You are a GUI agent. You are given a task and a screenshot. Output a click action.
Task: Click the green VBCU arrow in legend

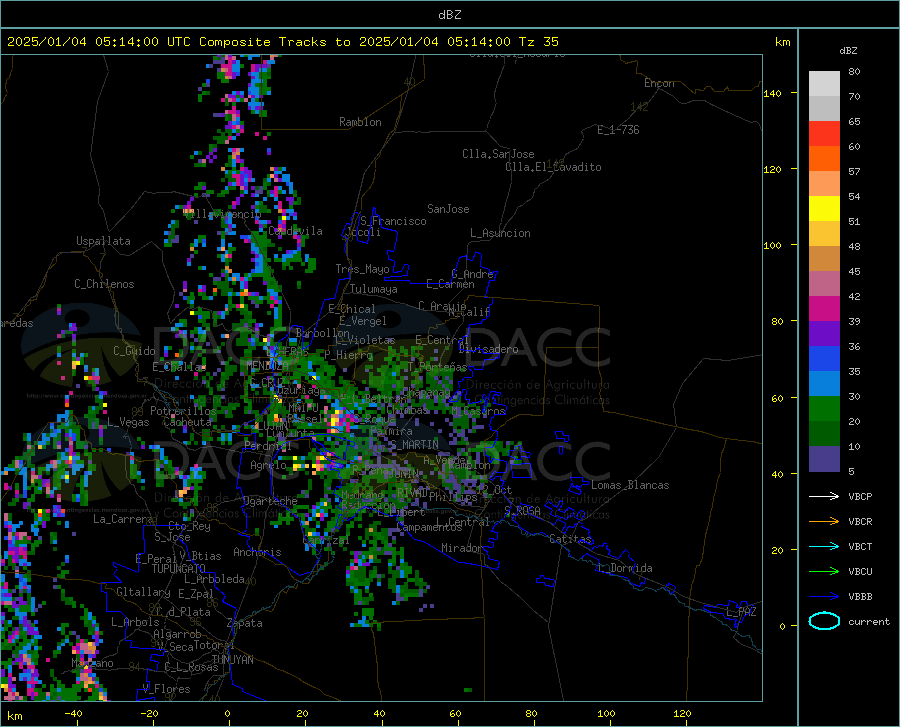[824, 572]
